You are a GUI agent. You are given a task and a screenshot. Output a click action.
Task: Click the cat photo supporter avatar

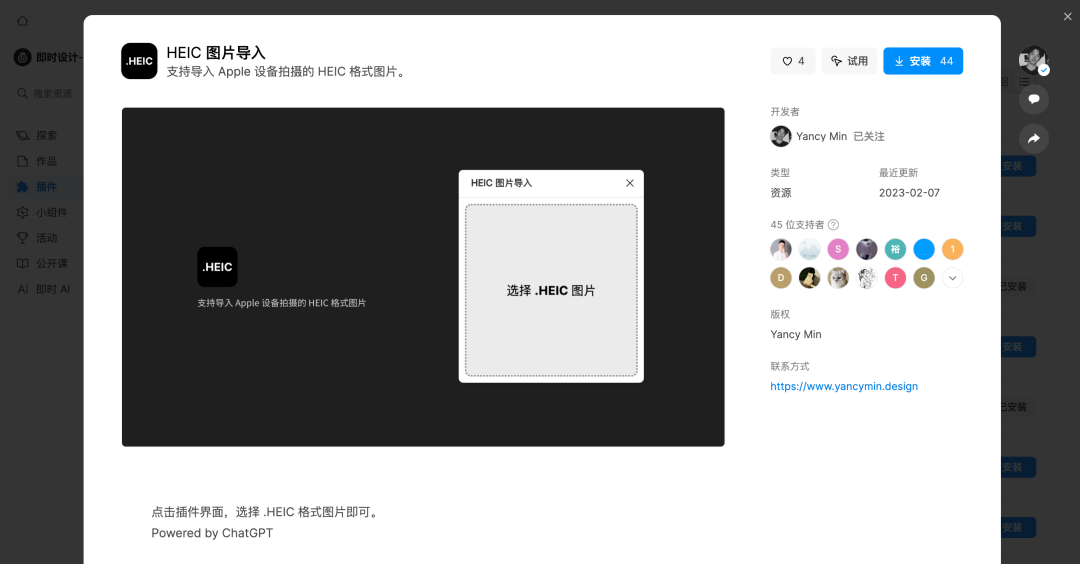click(838, 278)
